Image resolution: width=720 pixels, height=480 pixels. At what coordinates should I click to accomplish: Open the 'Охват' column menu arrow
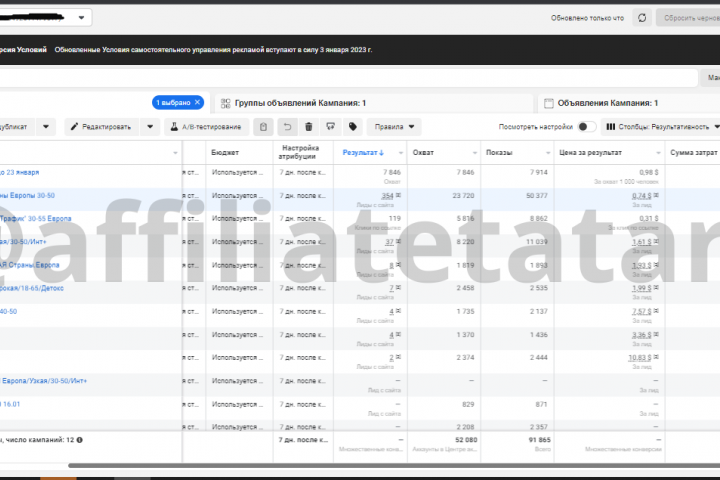pyautogui.click(x=474, y=153)
